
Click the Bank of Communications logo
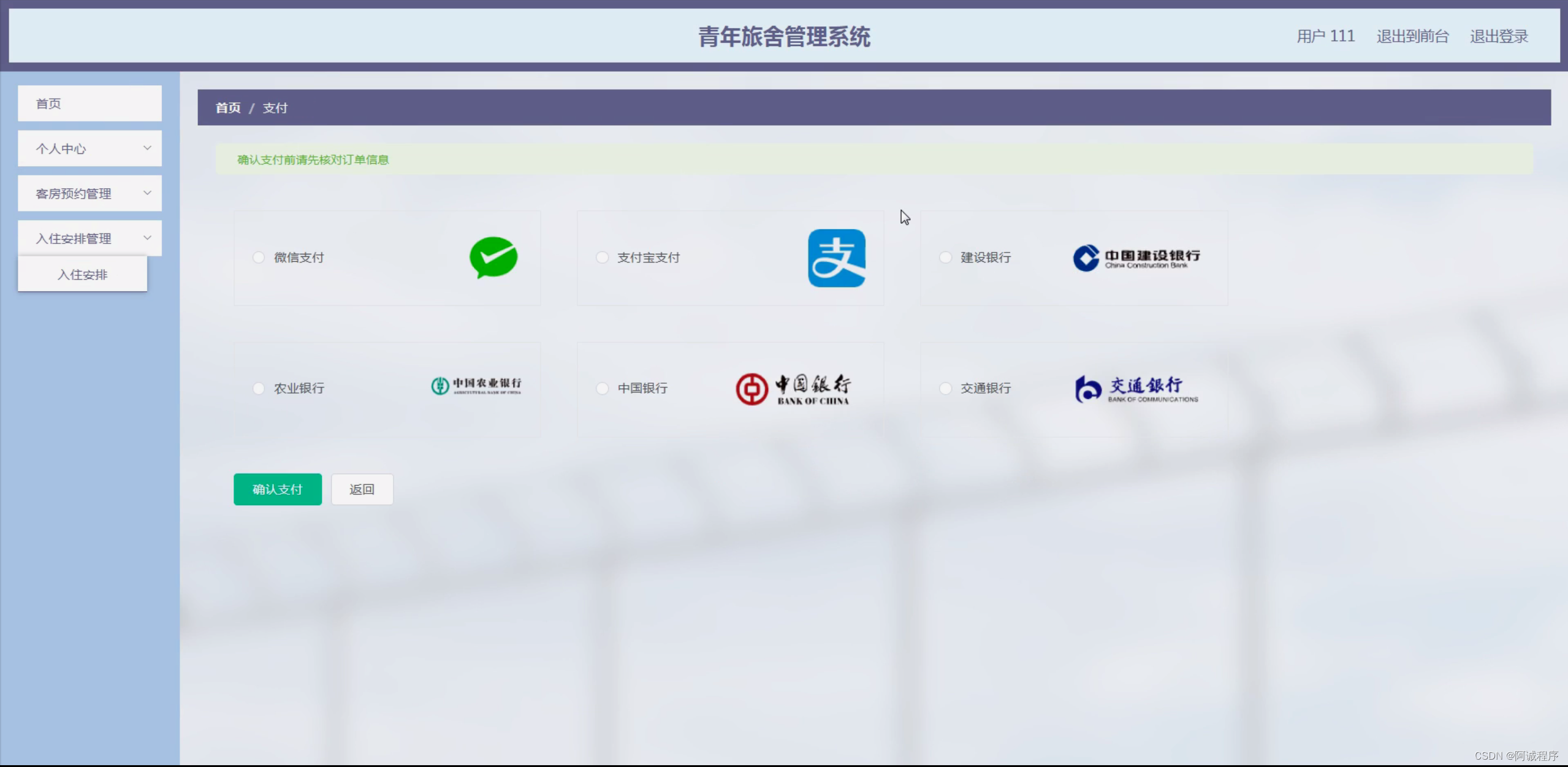[x=1136, y=389]
